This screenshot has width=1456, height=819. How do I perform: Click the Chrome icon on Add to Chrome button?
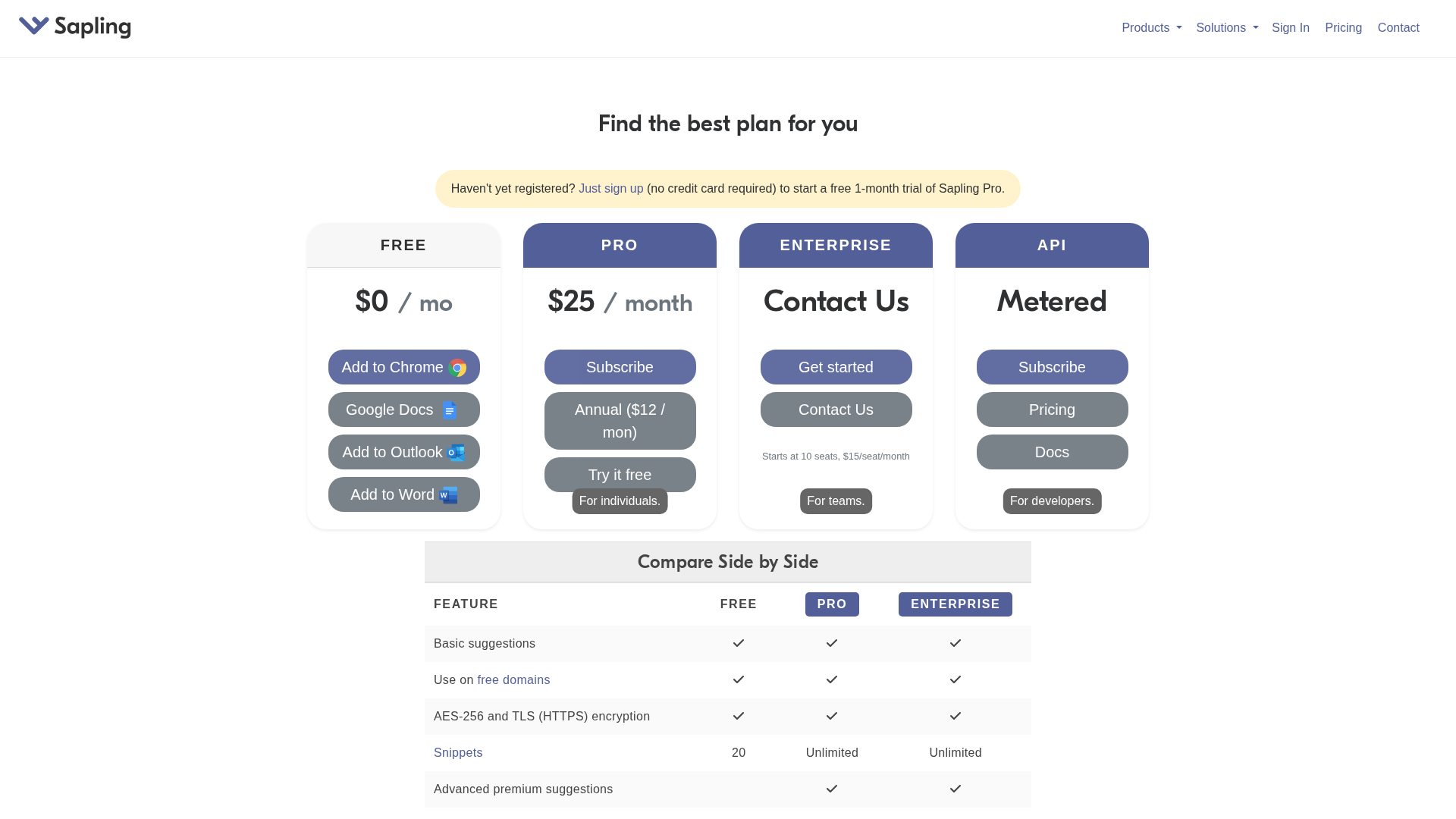click(x=457, y=369)
